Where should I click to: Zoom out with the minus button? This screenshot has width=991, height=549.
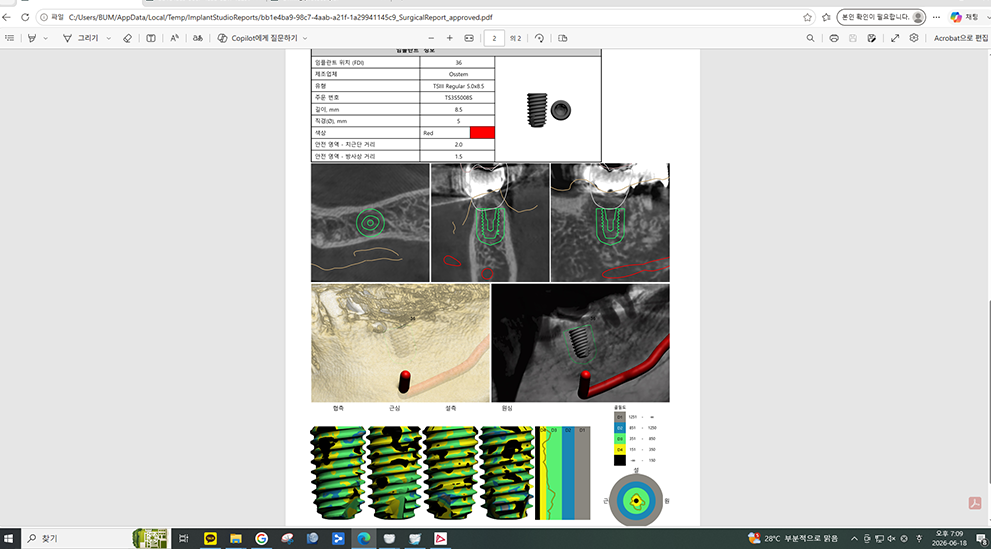pos(431,38)
